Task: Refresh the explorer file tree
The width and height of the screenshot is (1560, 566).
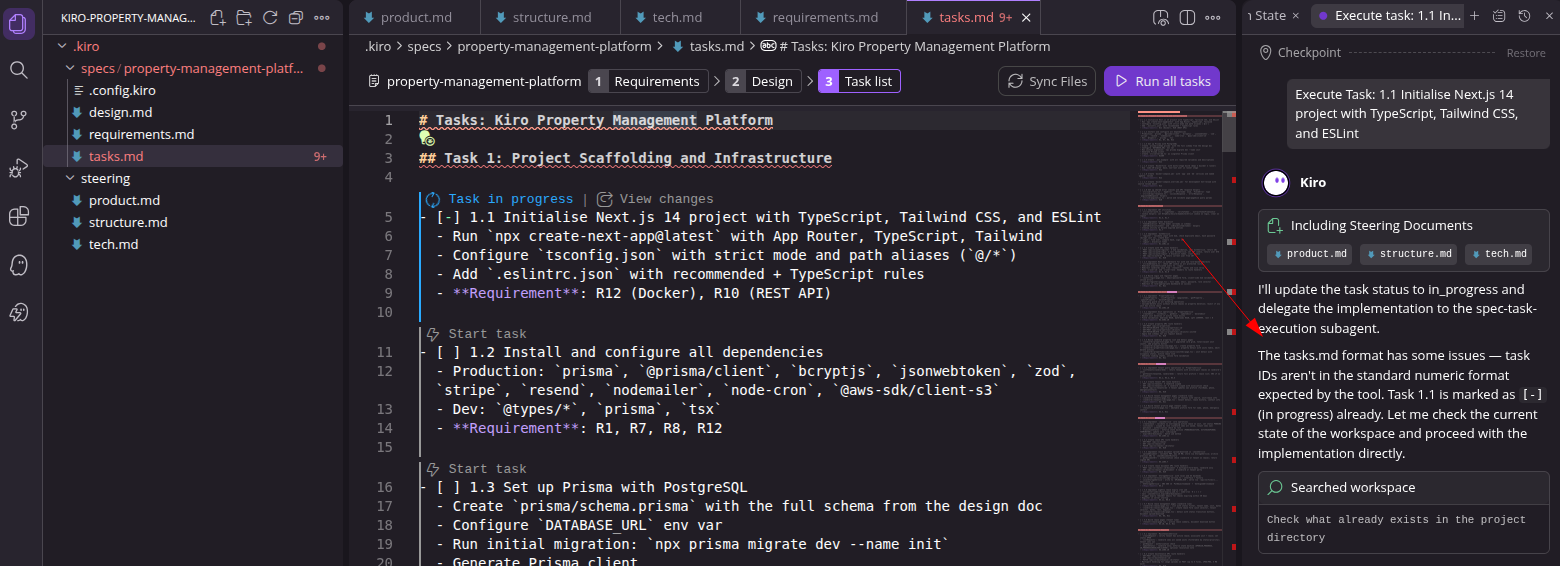Action: (x=270, y=18)
